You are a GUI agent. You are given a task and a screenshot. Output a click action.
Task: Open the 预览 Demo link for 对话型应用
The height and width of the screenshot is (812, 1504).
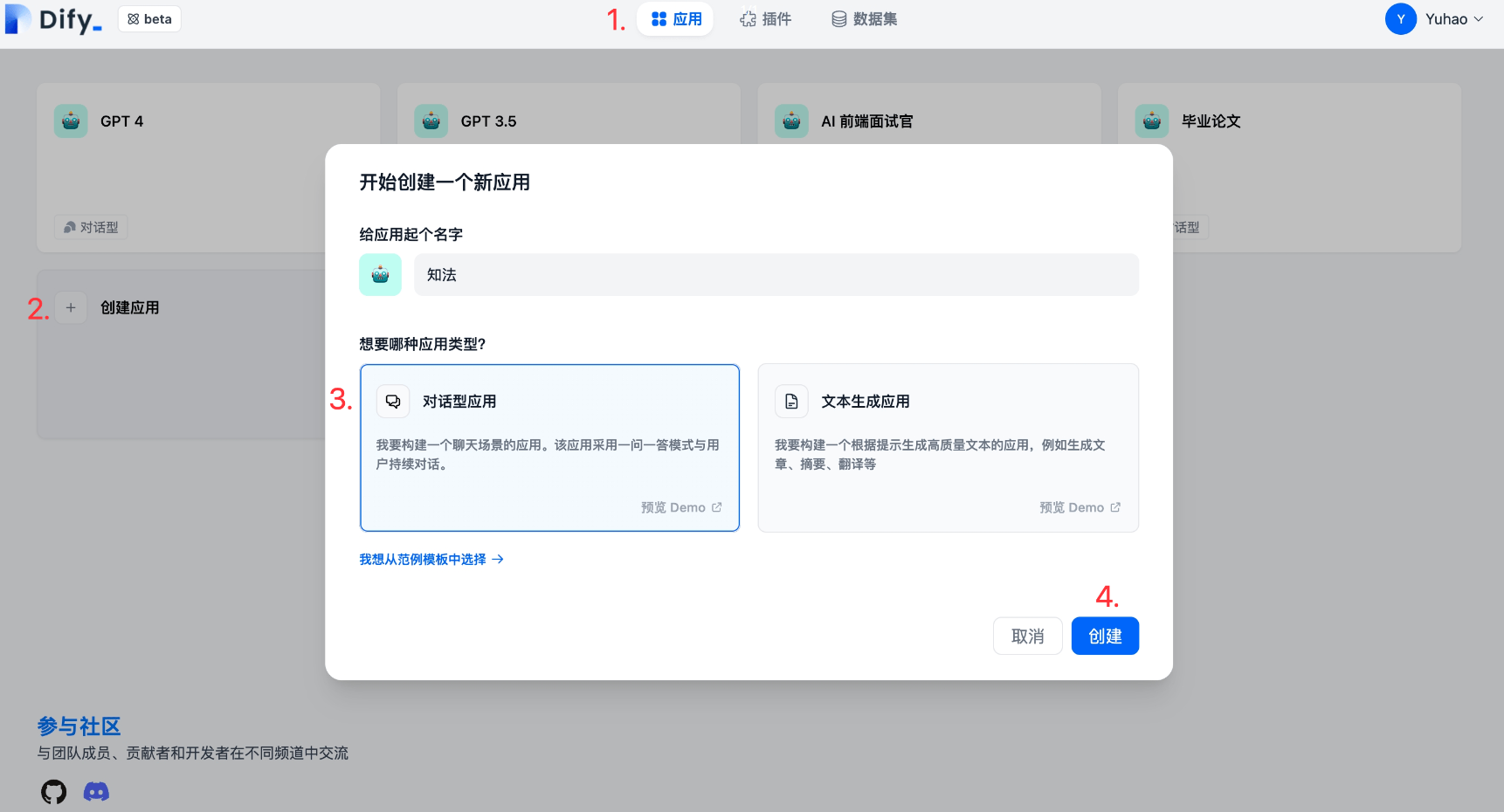[681, 507]
